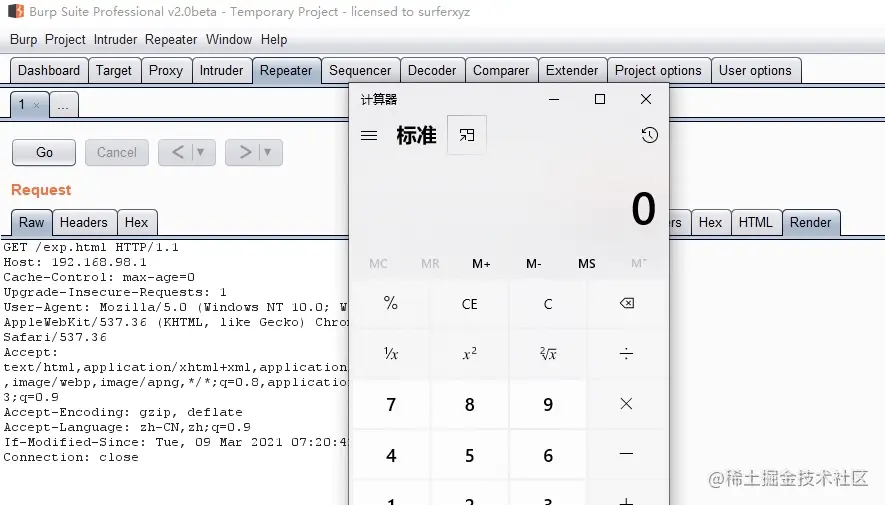Image resolution: width=885 pixels, height=505 pixels.
Task: Click digit 4 on the calculator
Action: [391, 455]
